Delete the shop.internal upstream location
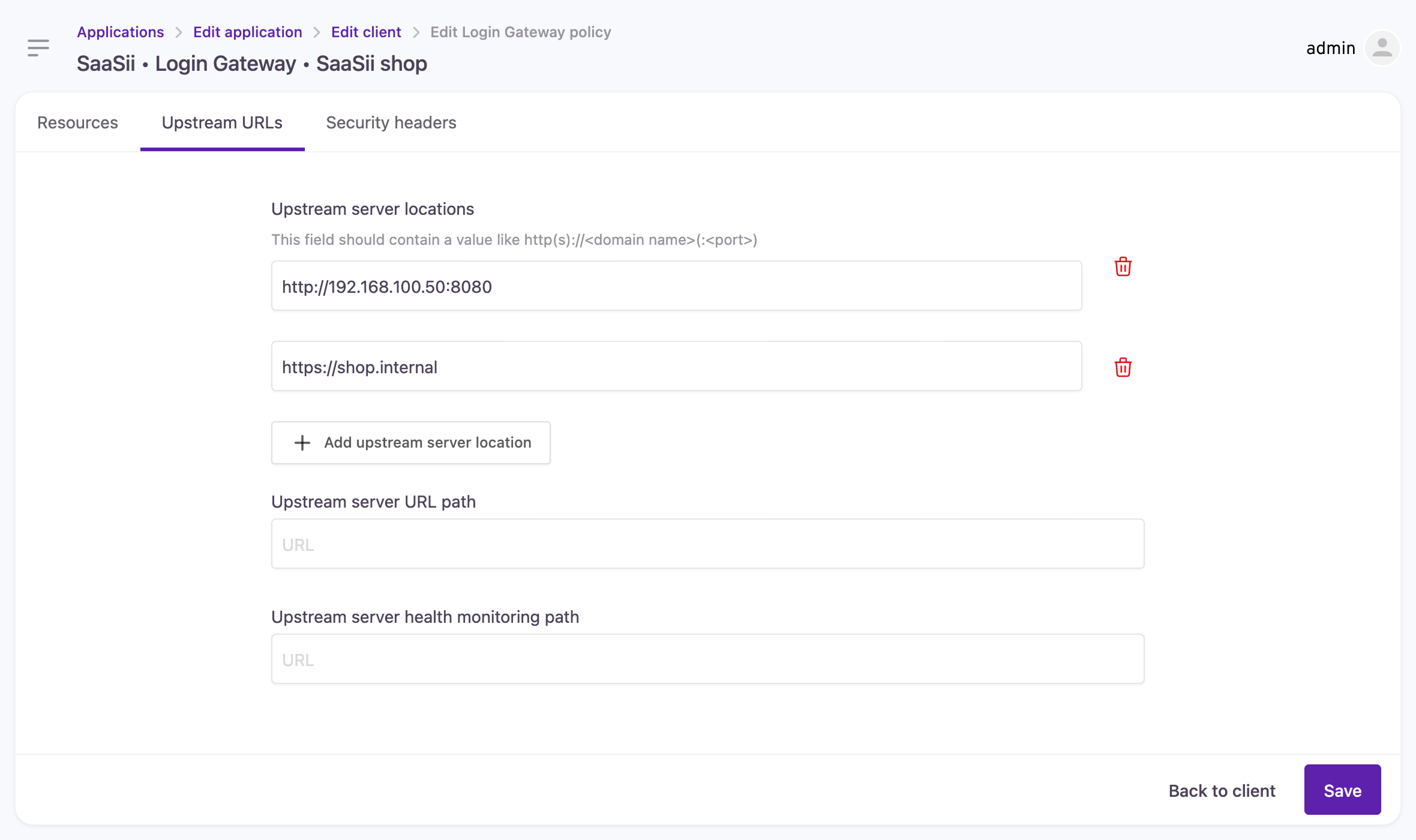 pyautogui.click(x=1123, y=367)
